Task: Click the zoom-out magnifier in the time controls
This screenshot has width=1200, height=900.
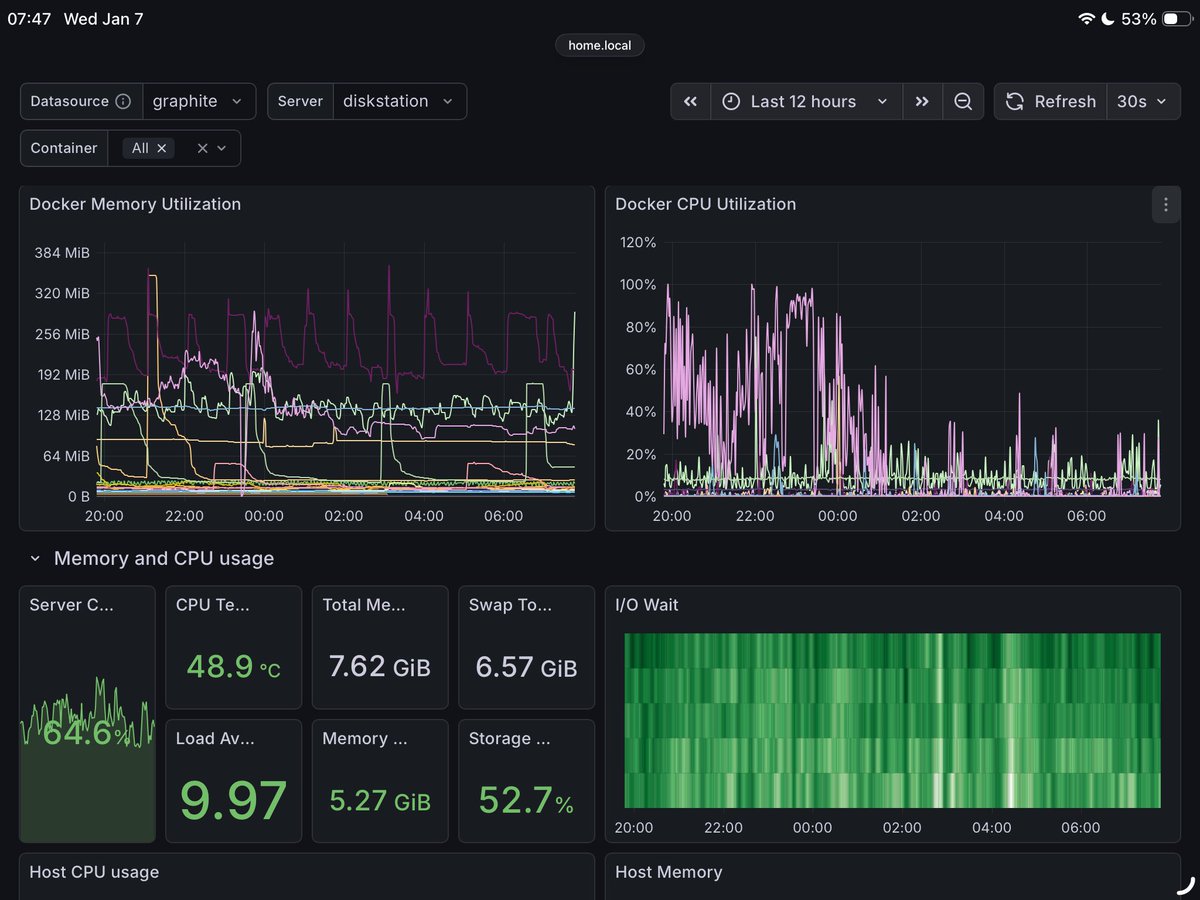Action: click(x=962, y=101)
